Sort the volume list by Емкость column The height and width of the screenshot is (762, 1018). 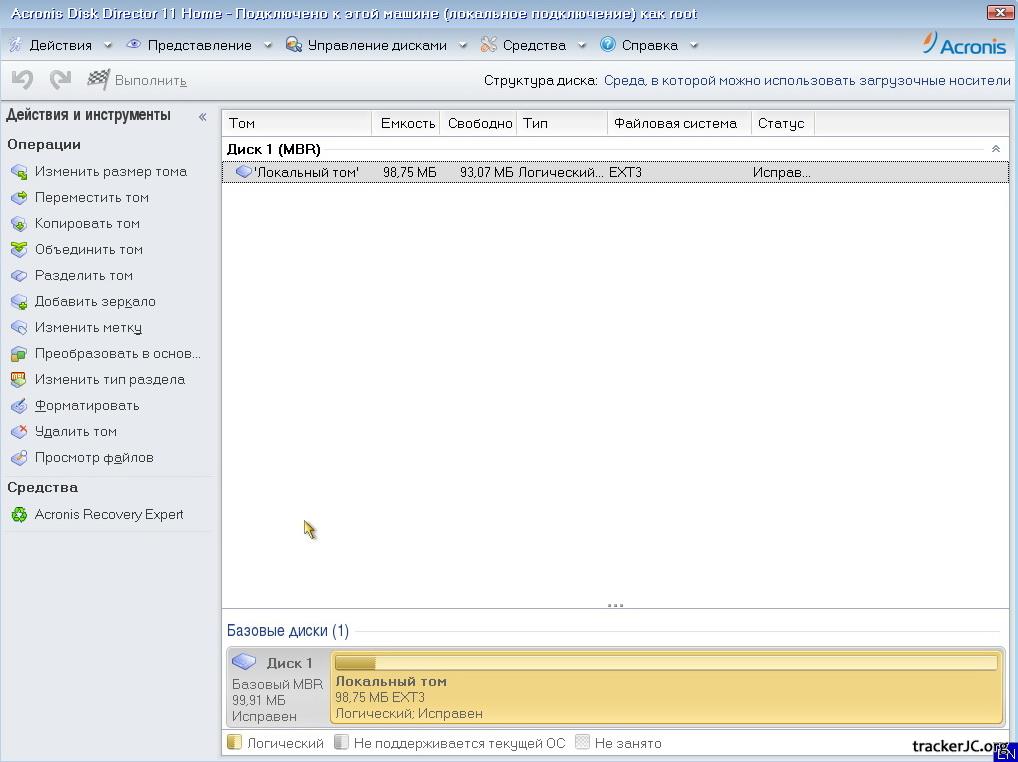(406, 124)
